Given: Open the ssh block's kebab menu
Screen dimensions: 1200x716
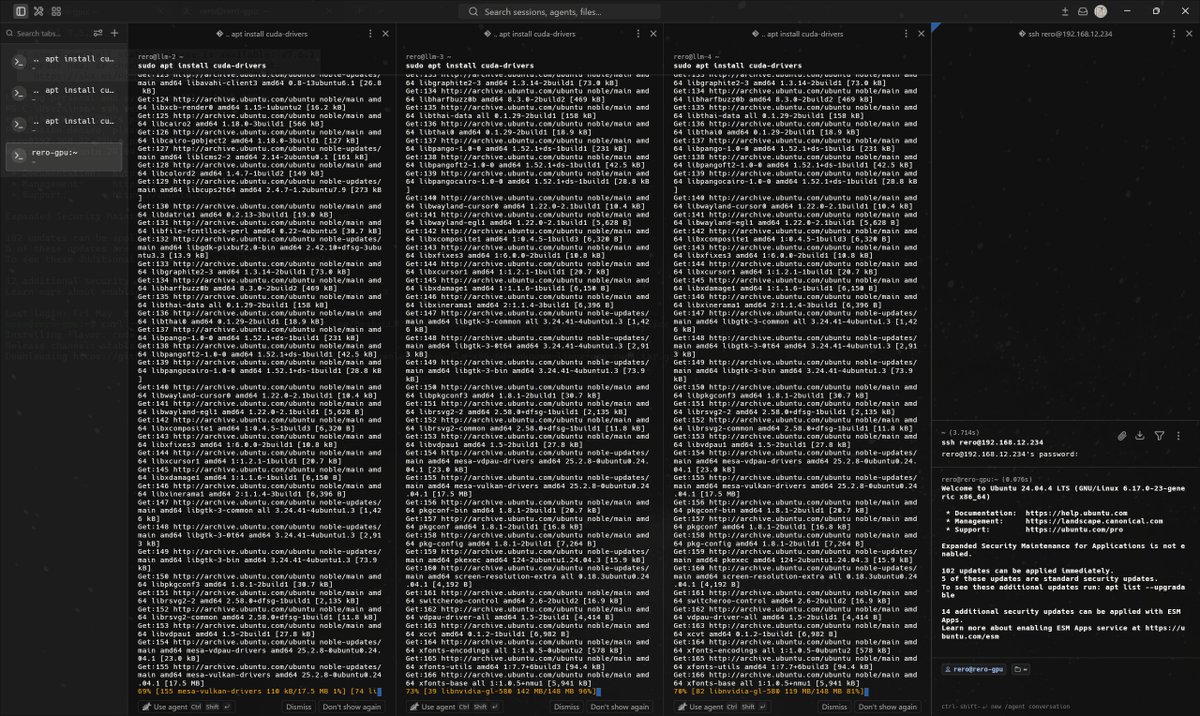Looking at the screenshot, I should [x=1177, y=435].
